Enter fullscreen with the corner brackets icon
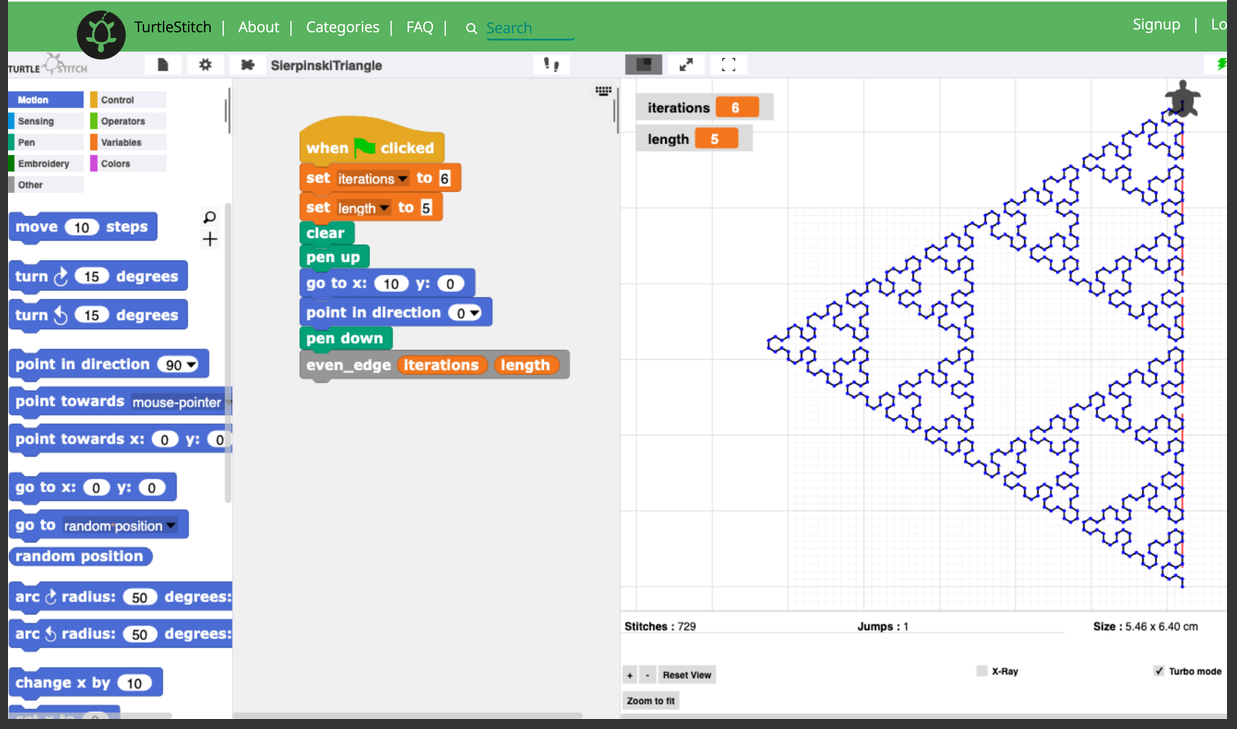The image size is (1237, 729). coord(728,65)
